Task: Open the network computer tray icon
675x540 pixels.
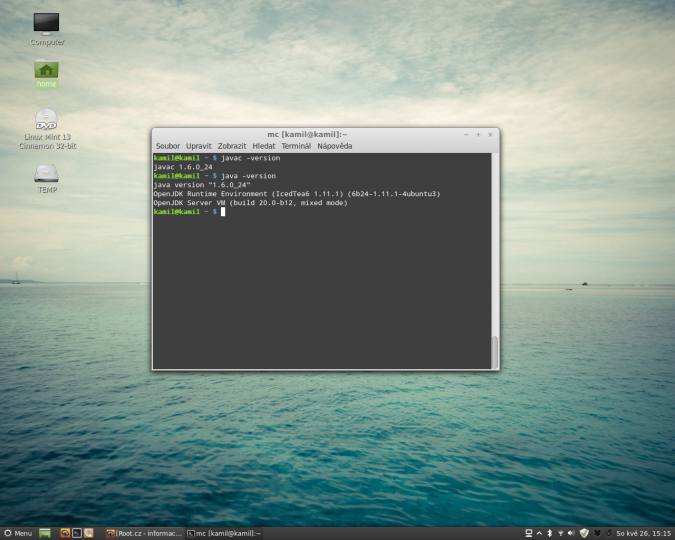Action: pyautogui.click(x=529, y=533)
